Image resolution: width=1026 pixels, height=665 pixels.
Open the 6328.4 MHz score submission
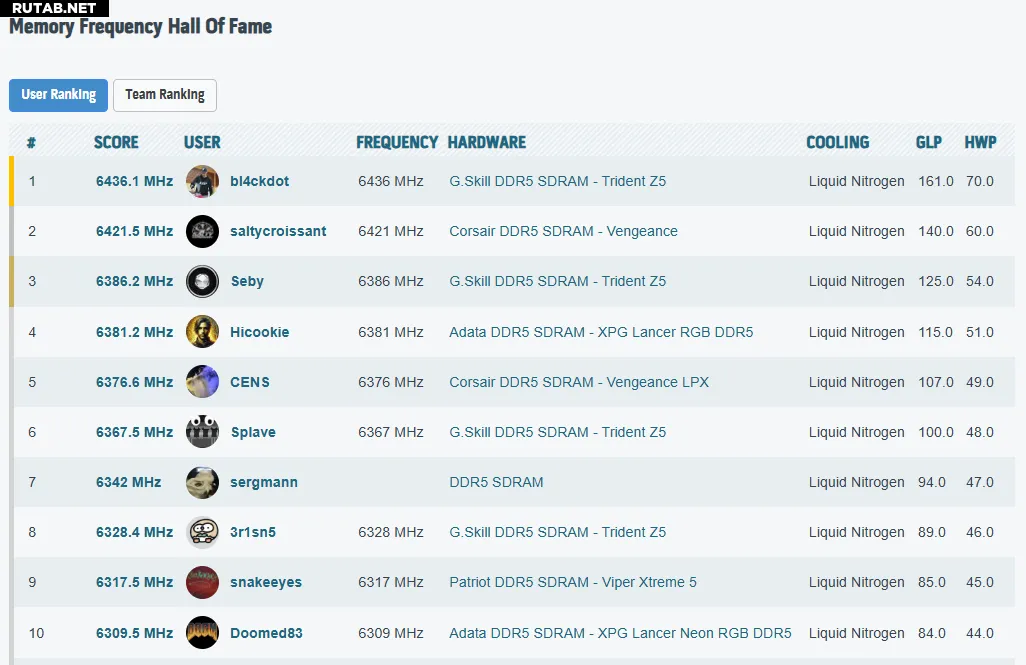134,532
